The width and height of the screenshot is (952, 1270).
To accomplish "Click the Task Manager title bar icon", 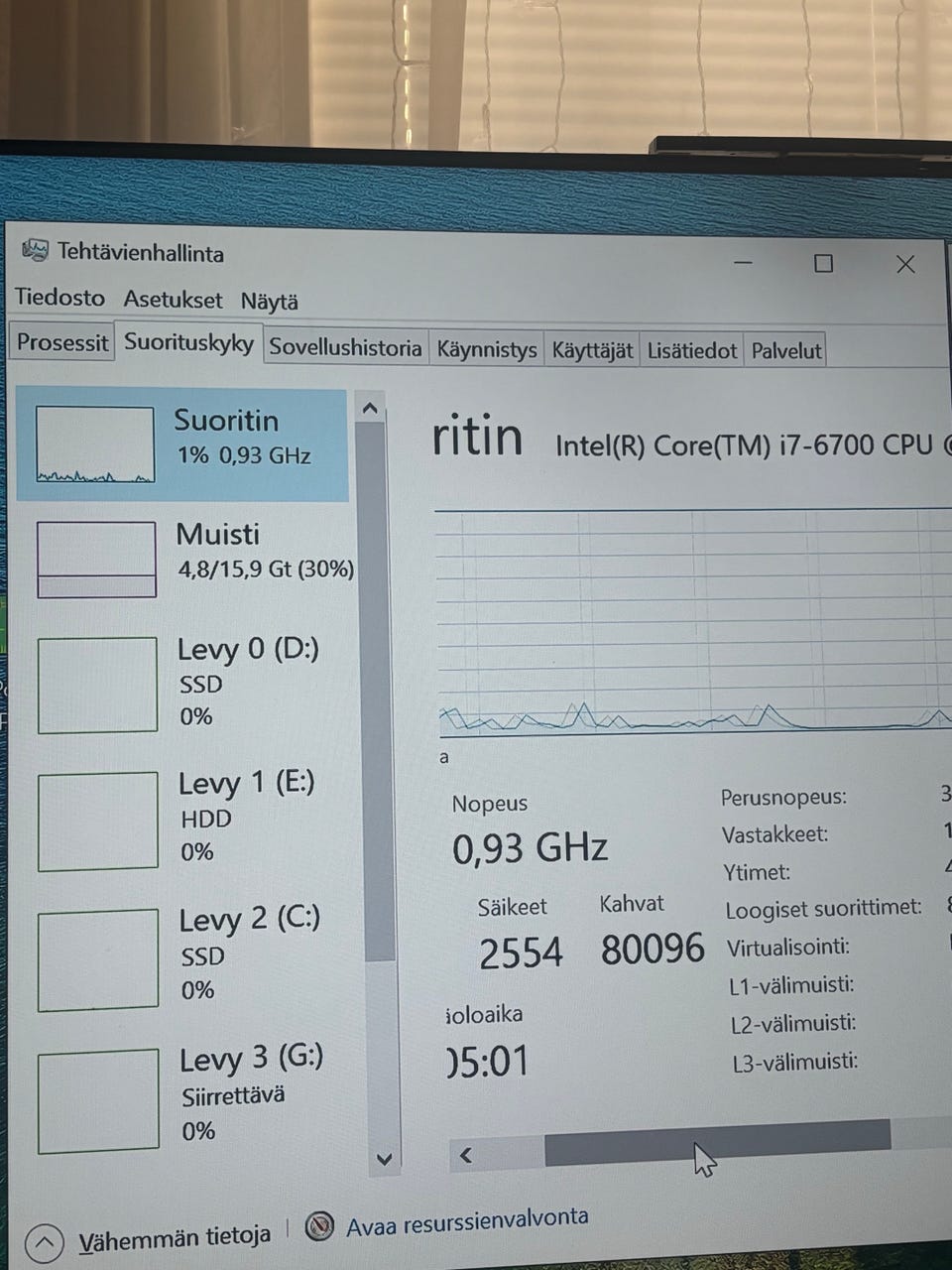I will [x=35, y=251].
